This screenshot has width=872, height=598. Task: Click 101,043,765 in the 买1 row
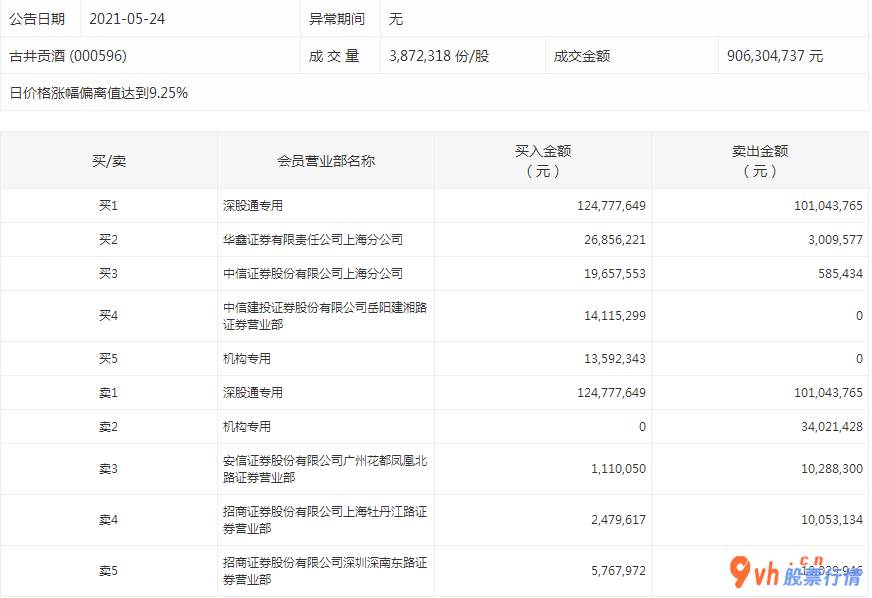(x=828, y=206)
